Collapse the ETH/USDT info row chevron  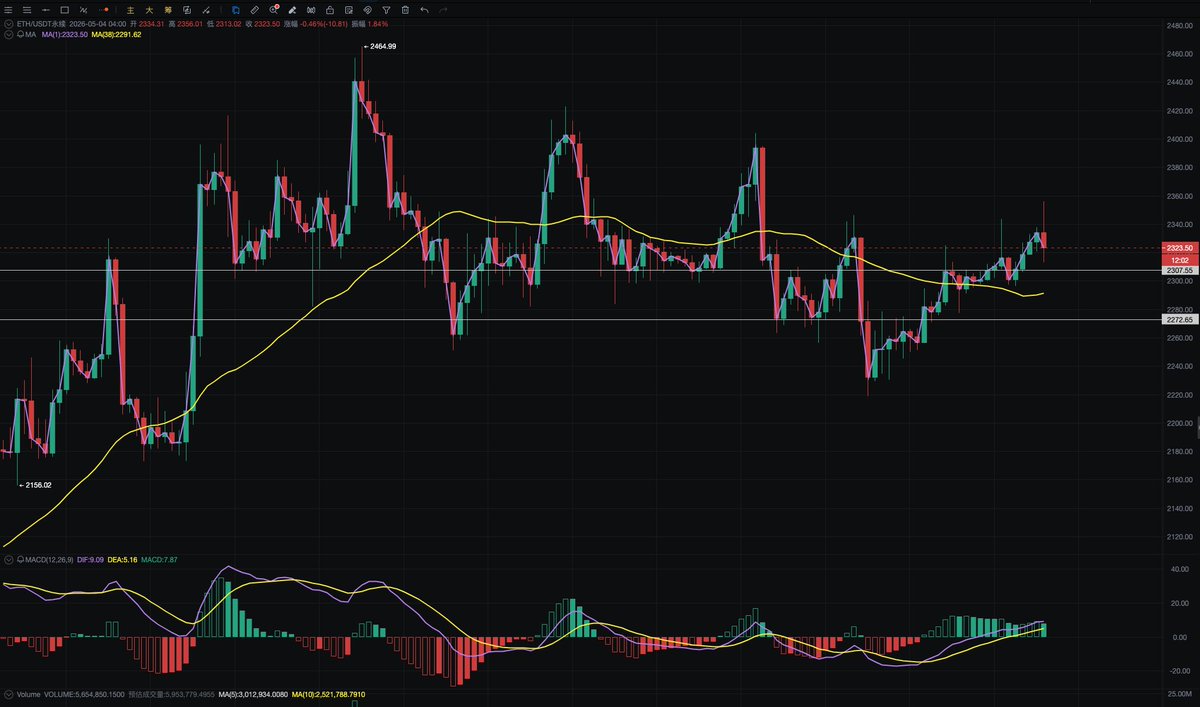[x=8, y=23]
